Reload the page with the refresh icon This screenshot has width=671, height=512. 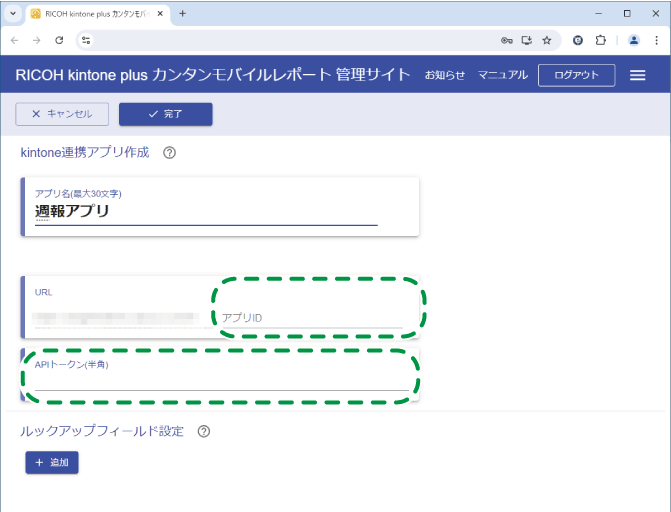(59, 40)
